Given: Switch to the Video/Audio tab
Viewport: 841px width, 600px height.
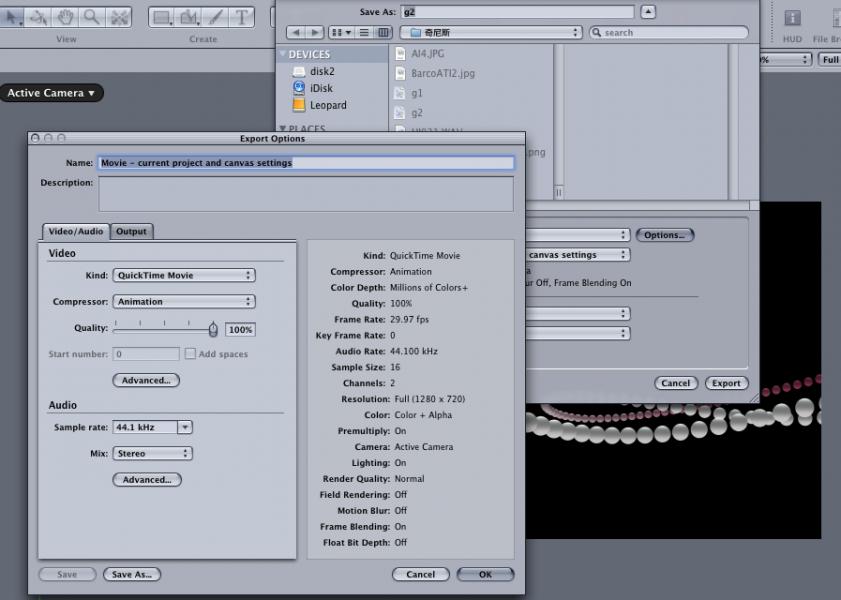Looking at the screenshot, I should click(x=76, y=231).
